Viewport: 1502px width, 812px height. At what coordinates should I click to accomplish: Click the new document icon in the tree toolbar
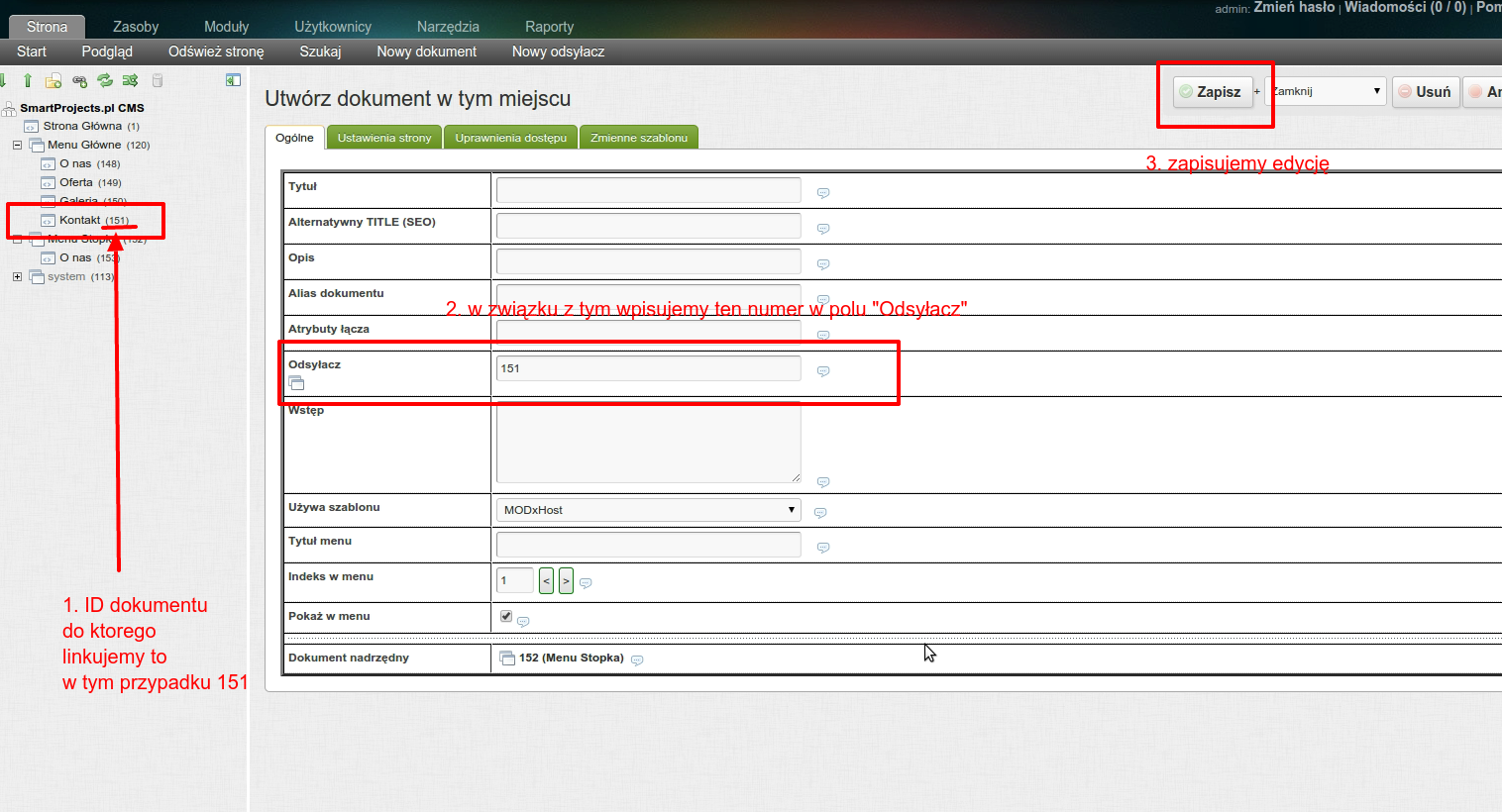pyautogui.click(x=54, y=80)
